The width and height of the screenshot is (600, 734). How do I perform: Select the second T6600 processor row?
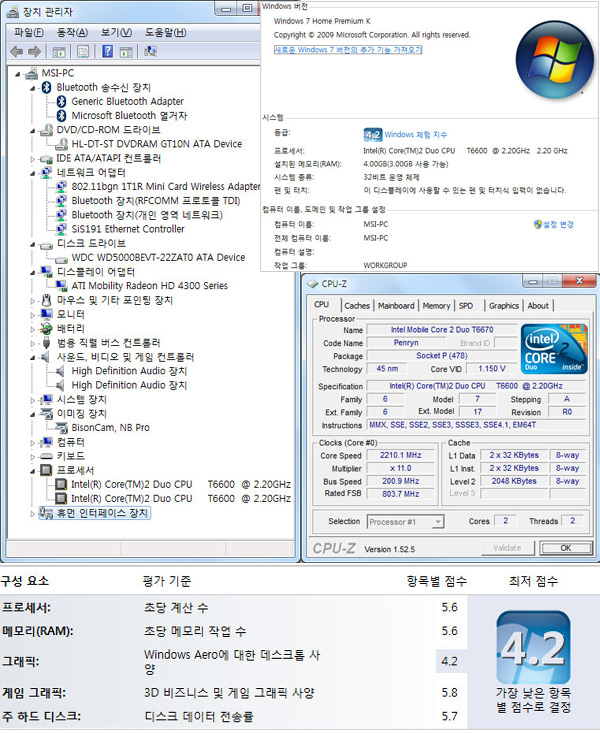(x=181, y=499)
